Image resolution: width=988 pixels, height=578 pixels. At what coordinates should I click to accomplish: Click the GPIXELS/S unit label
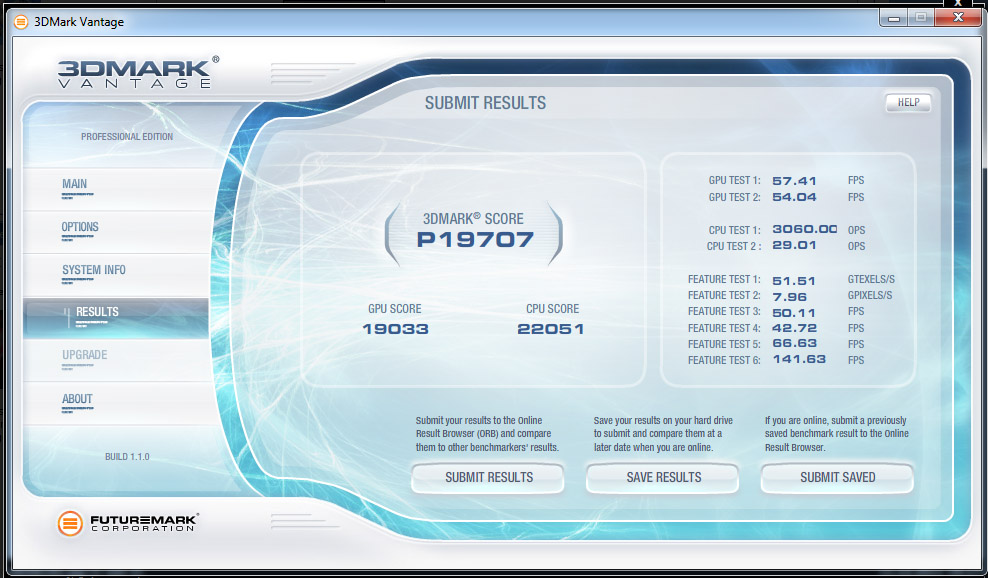870,295
